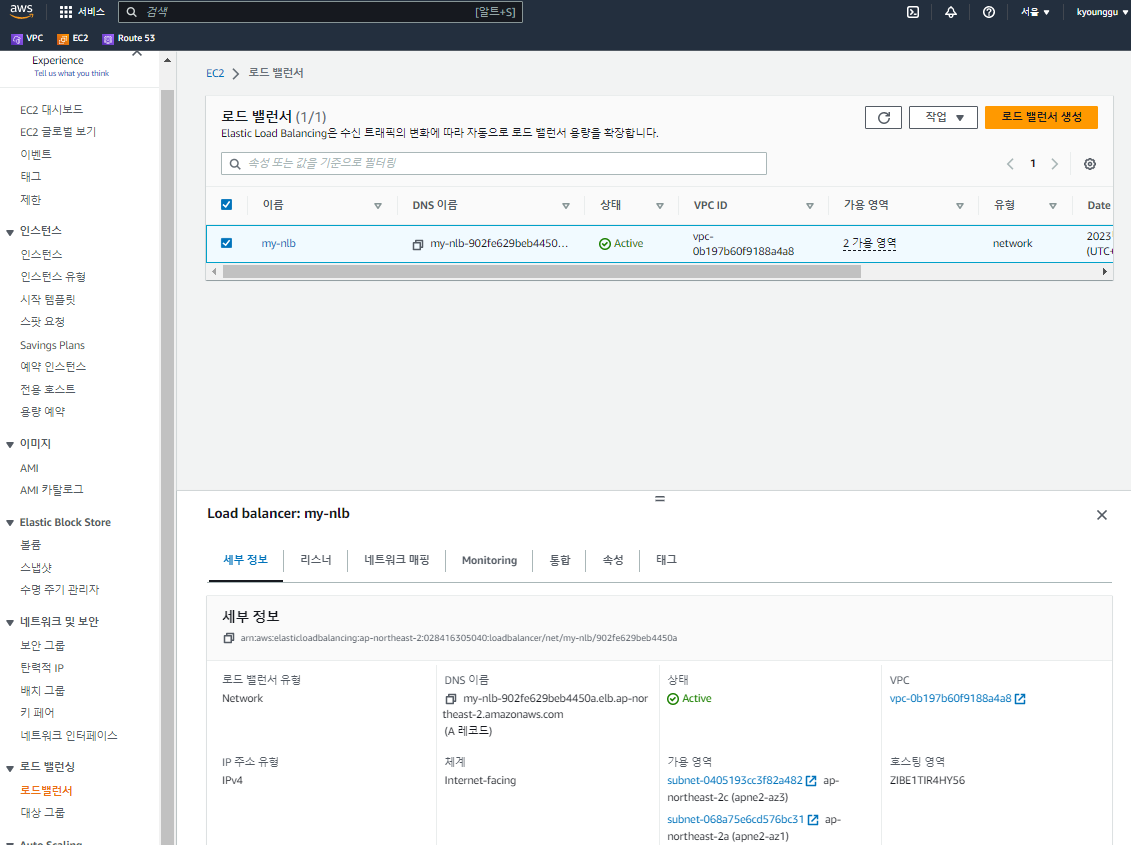Sort by the DNS 이름 column
The image size is (1131, 845).
(566, 206)
